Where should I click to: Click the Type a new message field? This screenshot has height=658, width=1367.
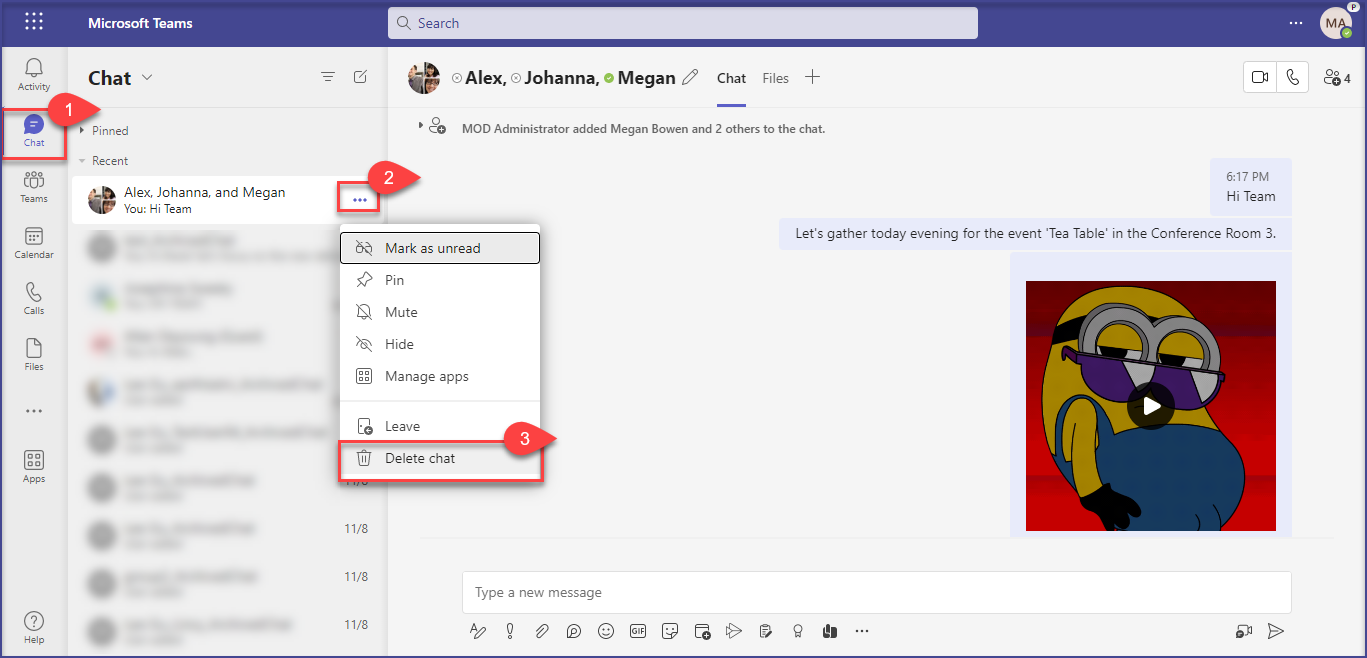(876, 592)
